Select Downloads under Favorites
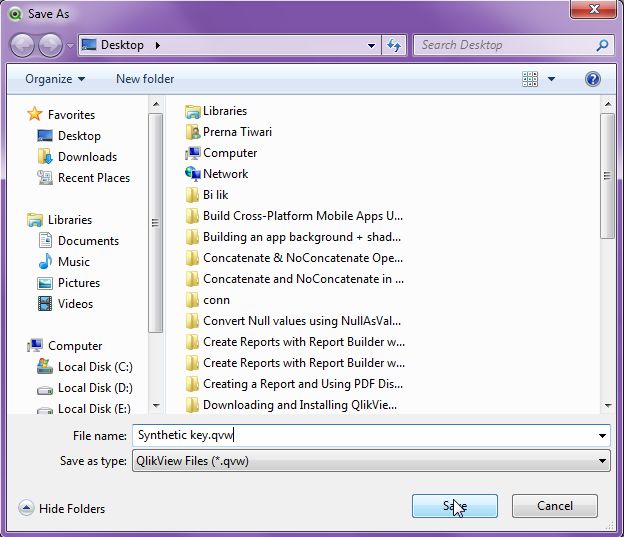624x537 pixels. tap(77, 157)
